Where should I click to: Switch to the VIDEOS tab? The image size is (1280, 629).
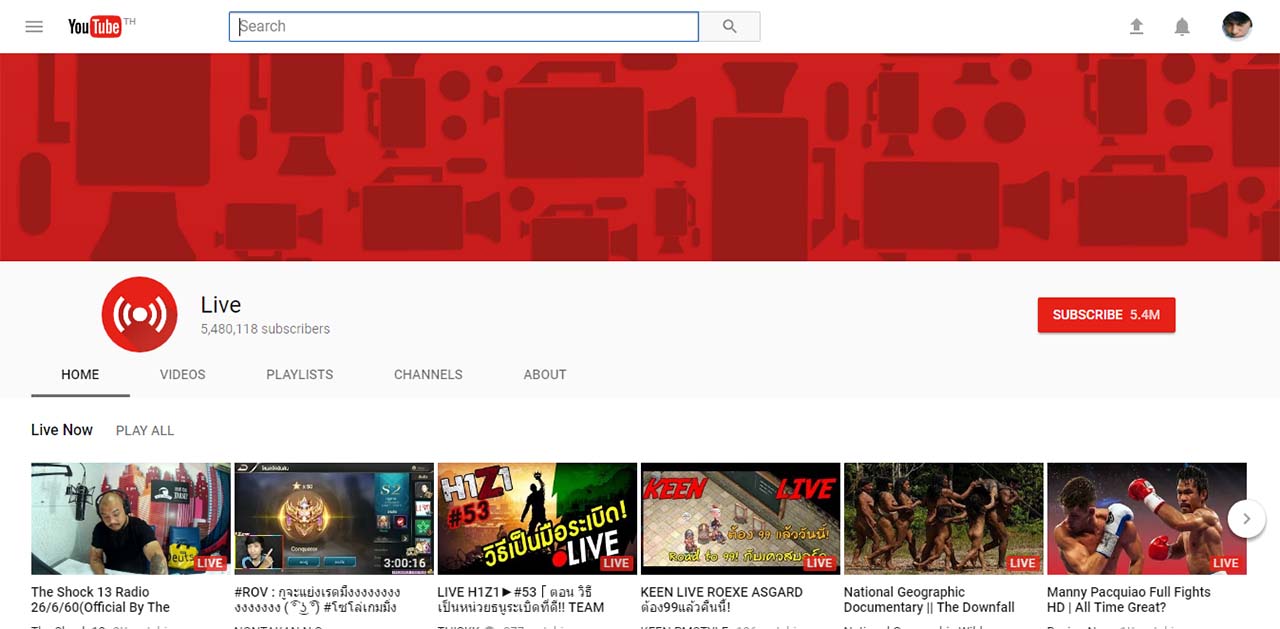coord(182,374)
